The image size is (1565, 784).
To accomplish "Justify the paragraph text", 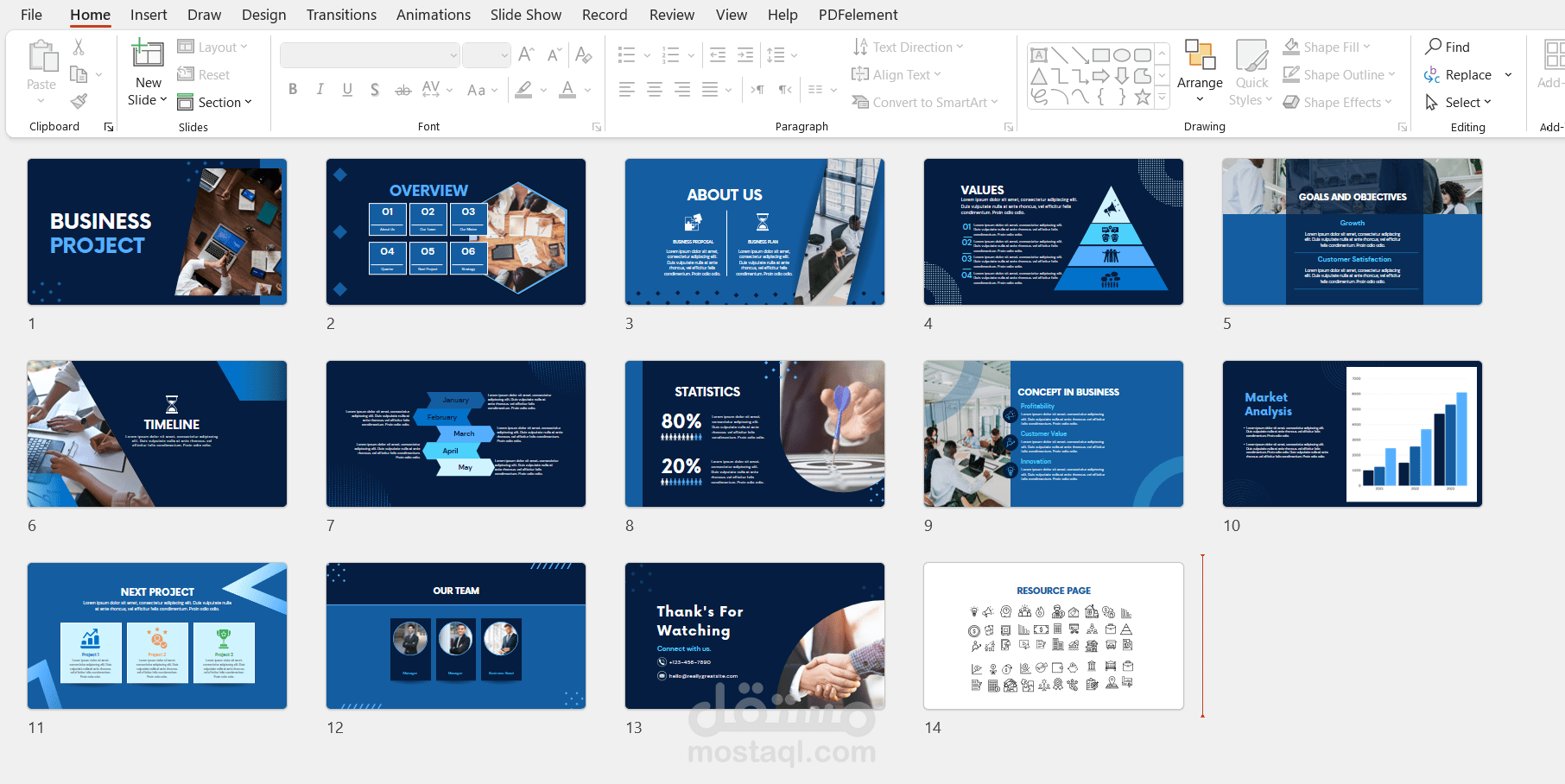I will 710,89.
